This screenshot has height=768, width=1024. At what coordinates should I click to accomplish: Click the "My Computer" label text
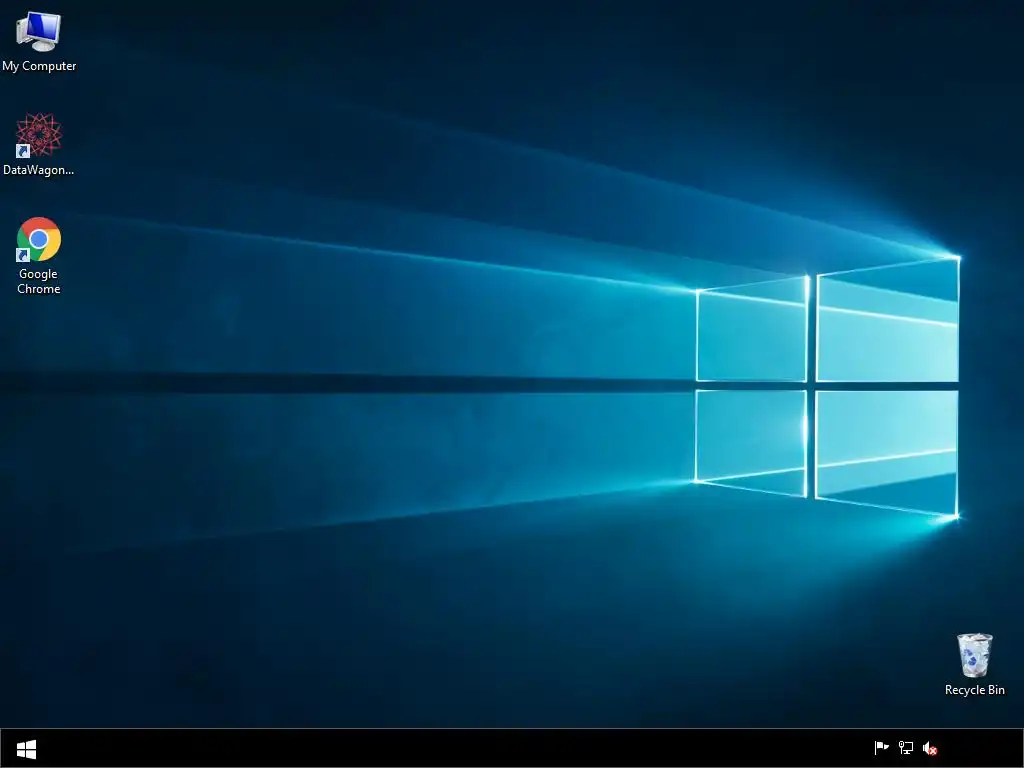click(x=39, y=66)
